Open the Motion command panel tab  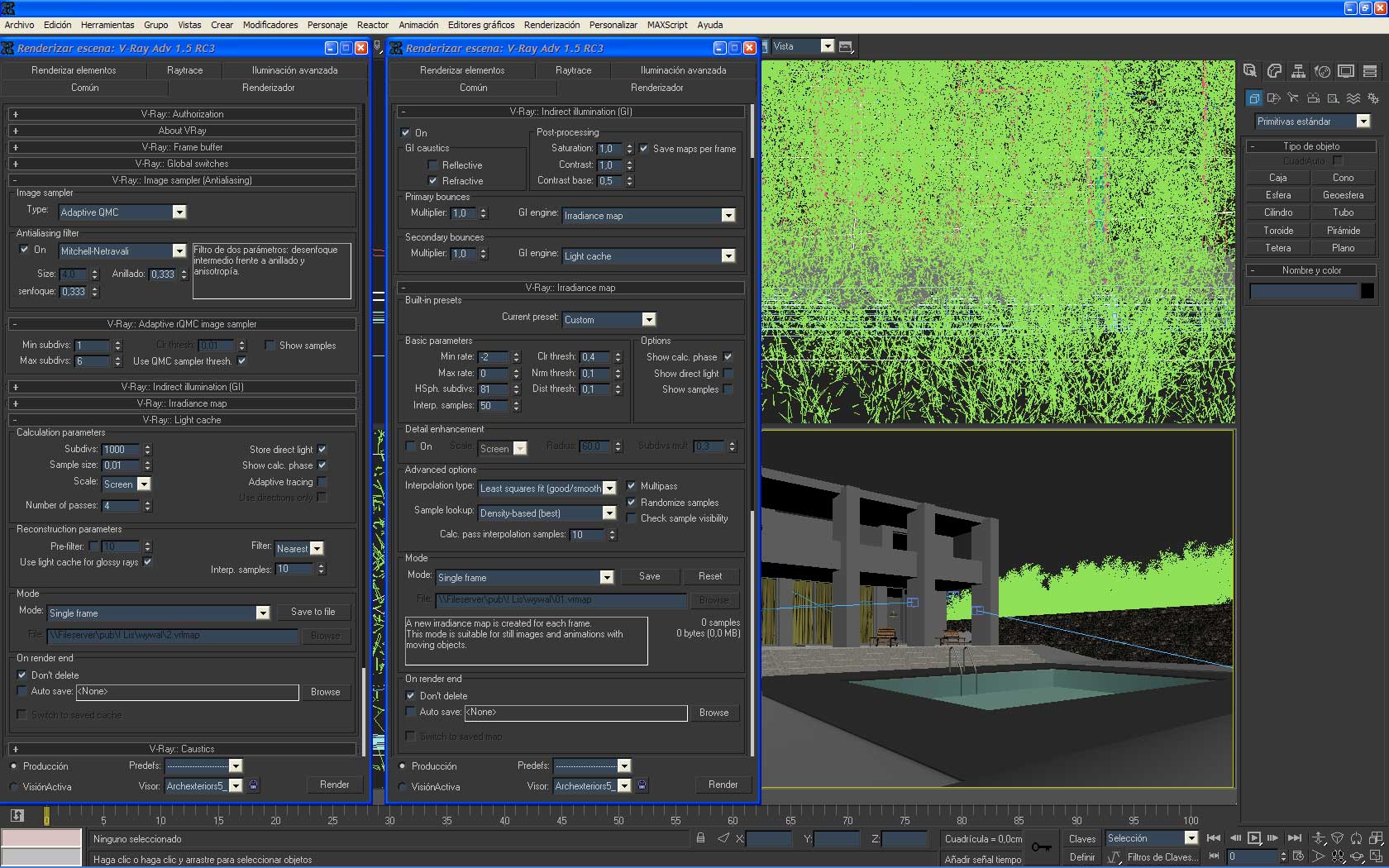1322,72
